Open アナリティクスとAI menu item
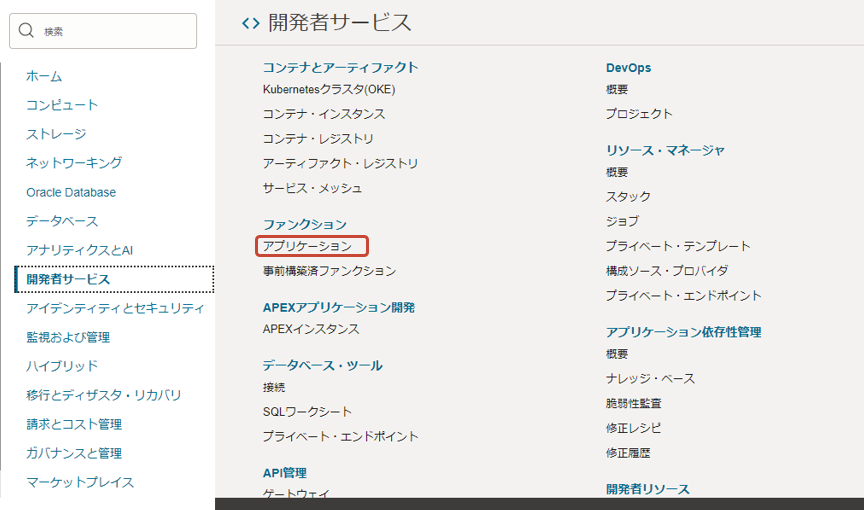Screen dimensions: 864x510 [79, 250]
